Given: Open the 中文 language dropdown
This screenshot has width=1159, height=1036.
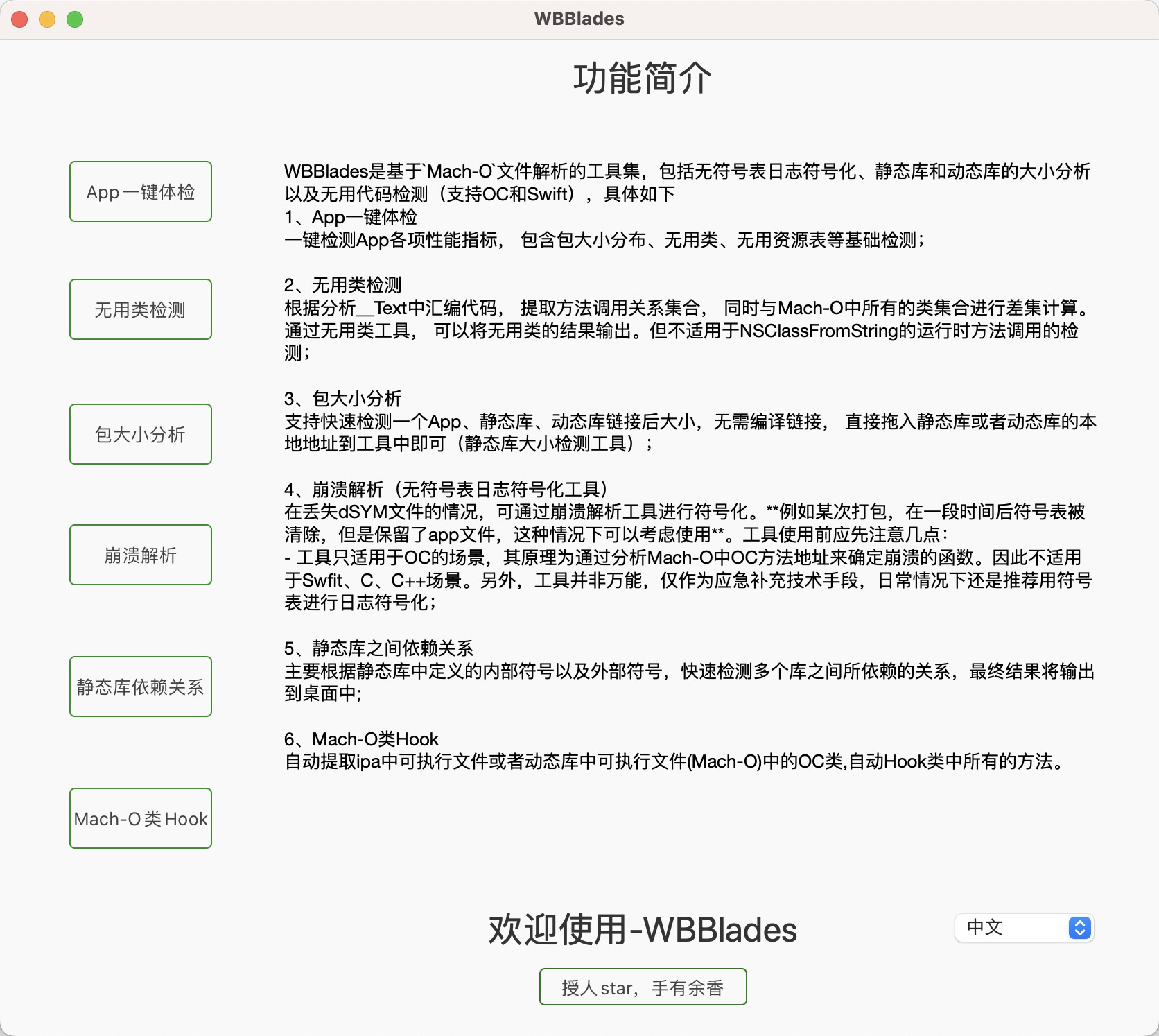Looking at the screenshot, I should 1024,928.
